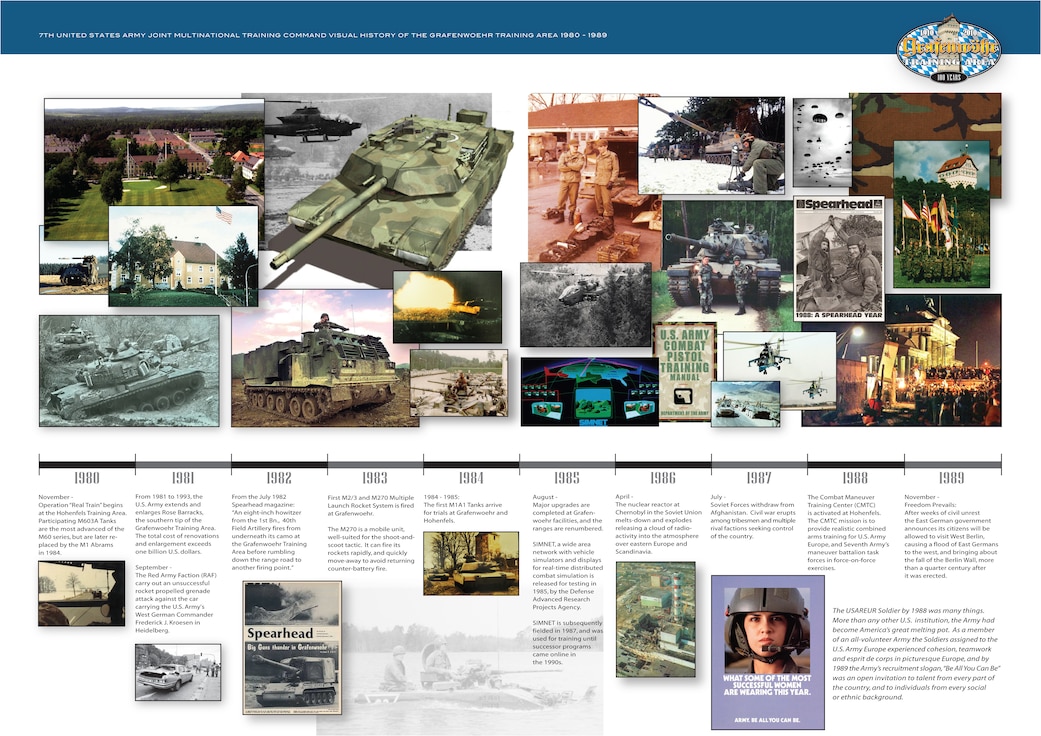
Task: Select the yellow building with American flag photo
Action: pos(183,256)
